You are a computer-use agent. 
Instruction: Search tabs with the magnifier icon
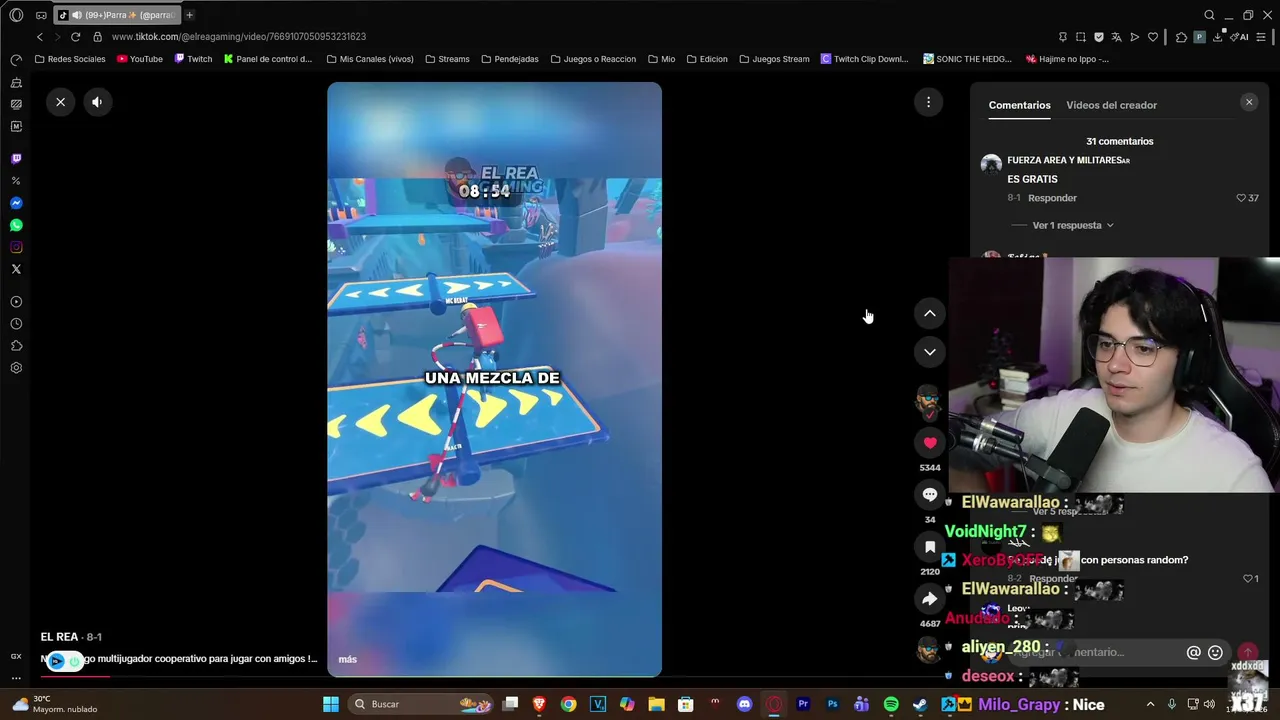[1209, 15]
